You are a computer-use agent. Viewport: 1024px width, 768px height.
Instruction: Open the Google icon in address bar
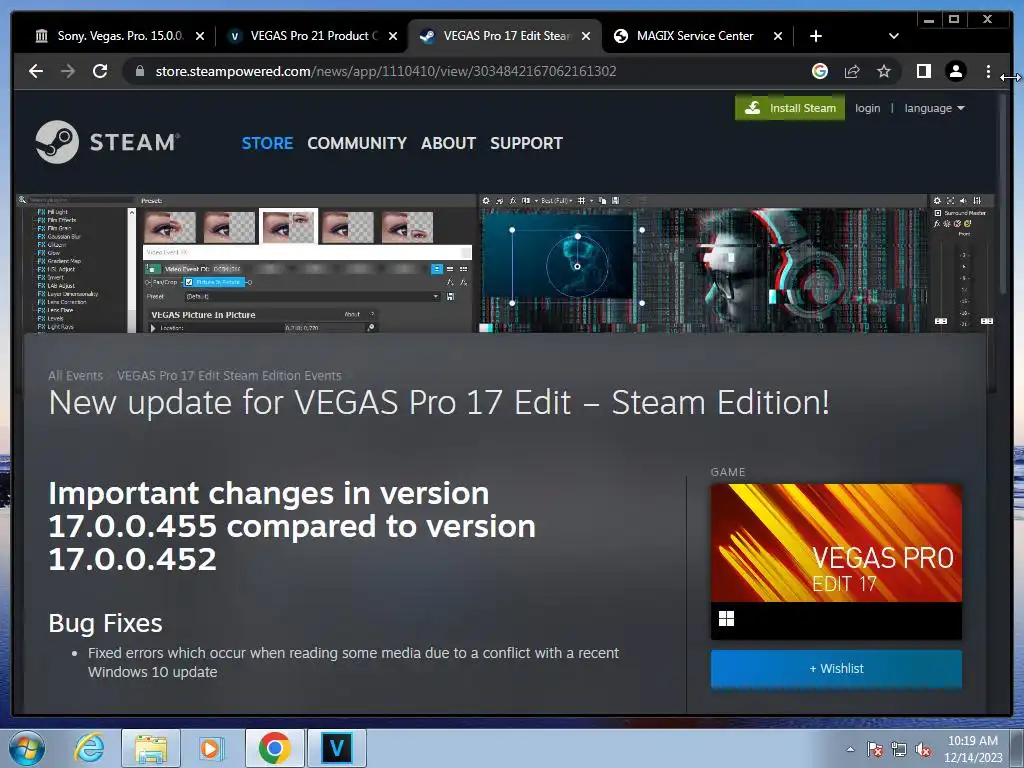(x=820, y=71)
